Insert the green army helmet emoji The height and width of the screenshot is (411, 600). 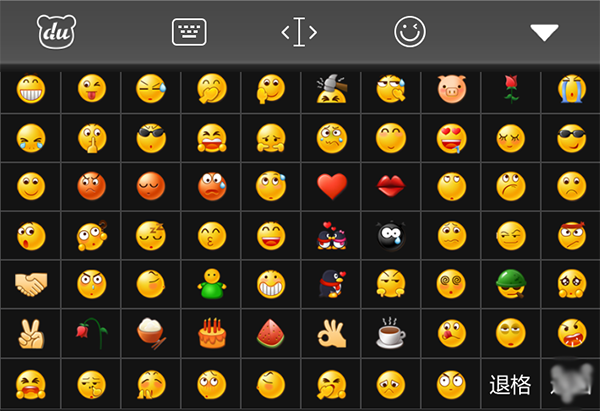[511, 284]
